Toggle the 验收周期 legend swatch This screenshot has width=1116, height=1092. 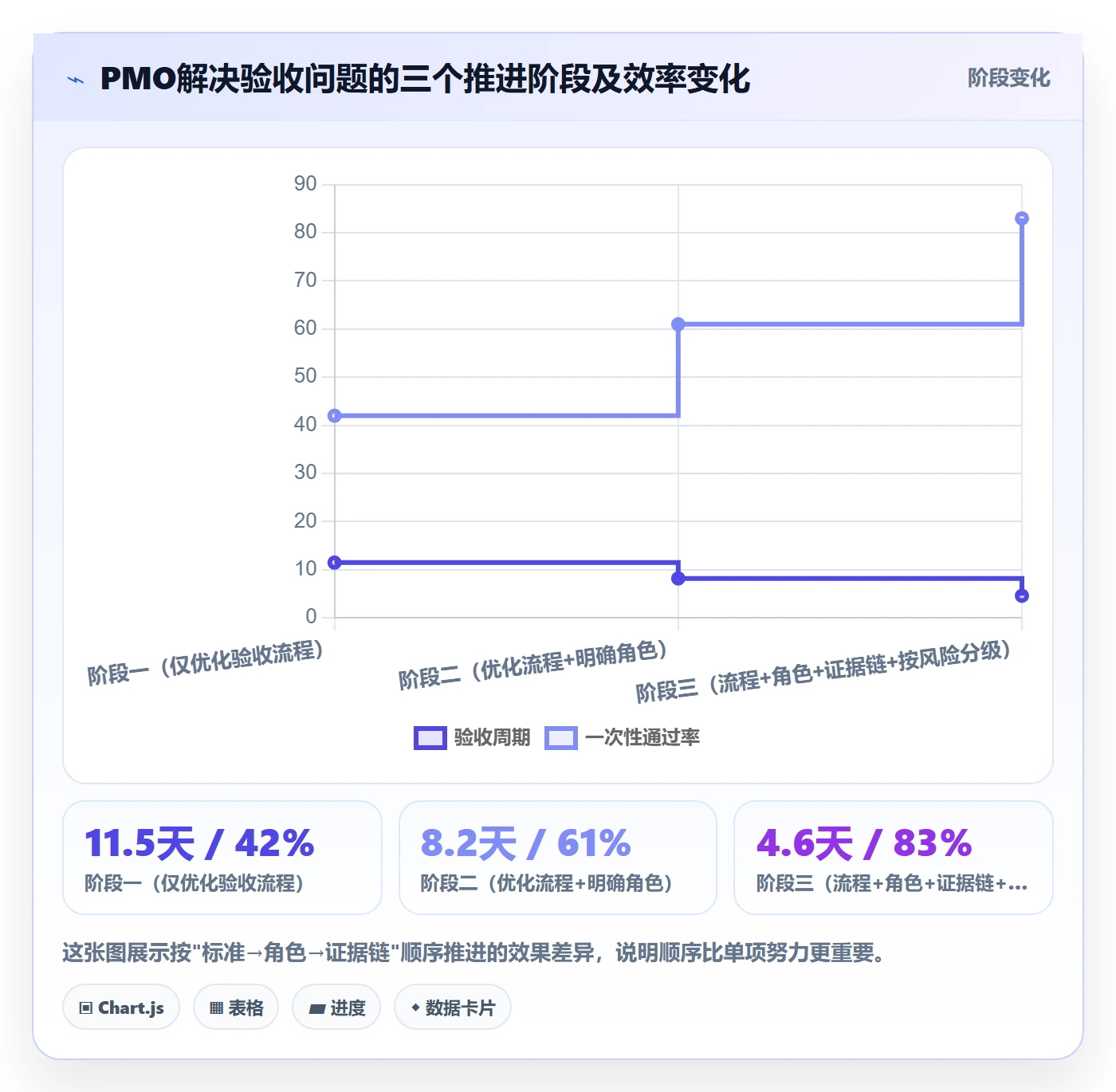[x=430, y=738]
